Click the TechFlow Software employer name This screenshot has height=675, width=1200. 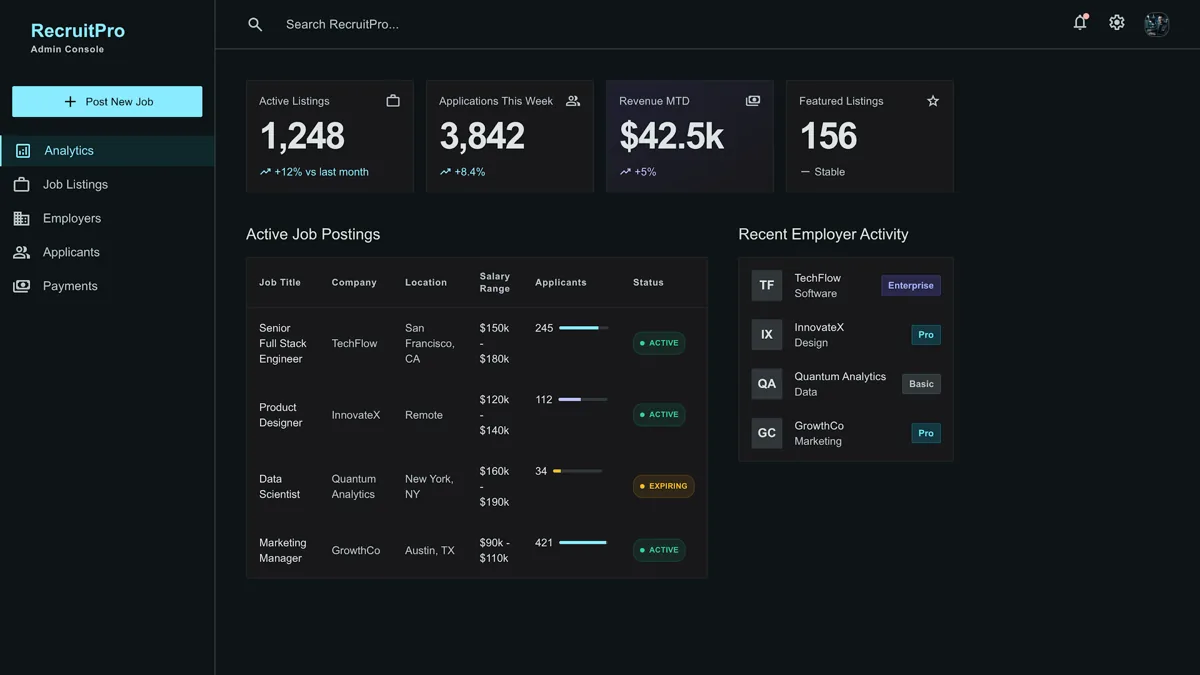coord(818,285)
